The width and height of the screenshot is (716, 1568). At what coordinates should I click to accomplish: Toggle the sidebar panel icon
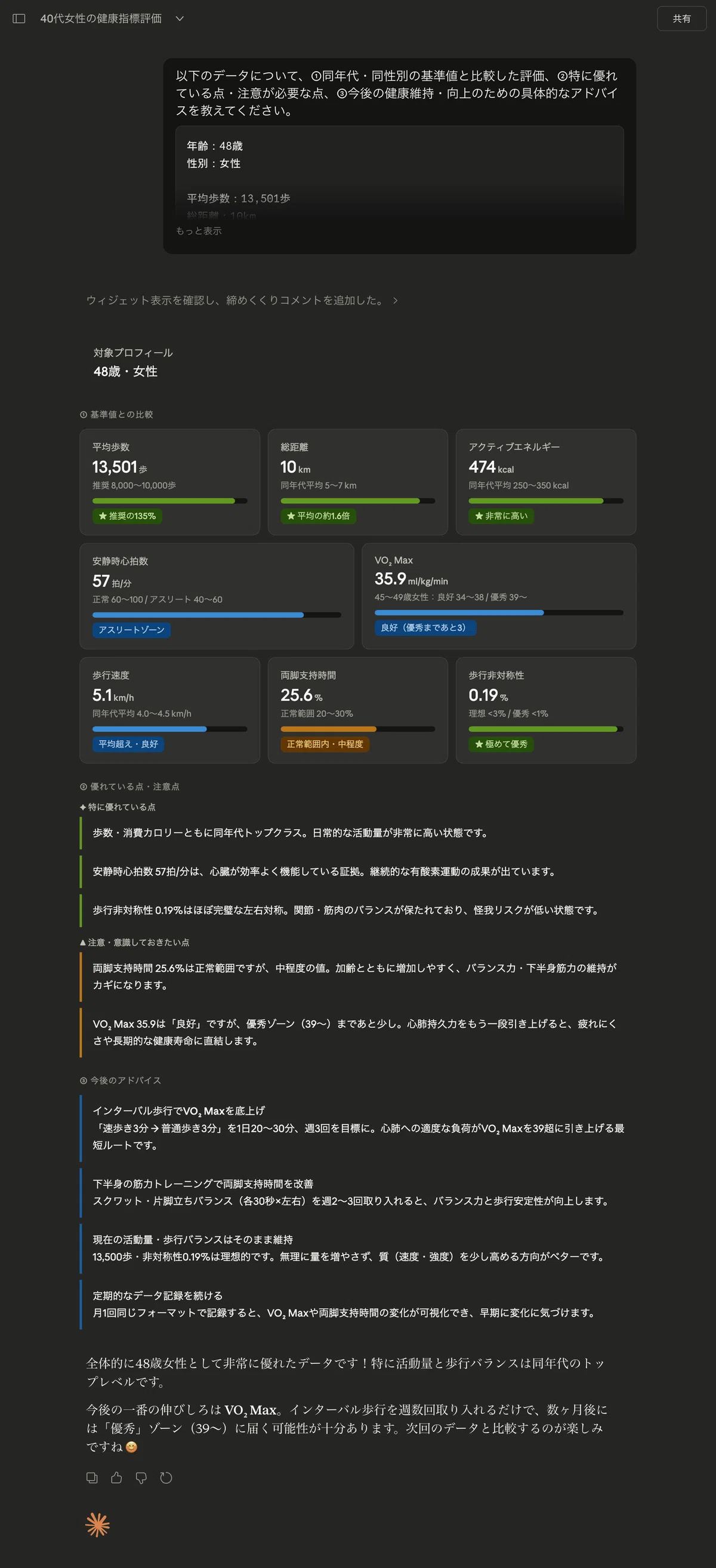(19, 19)
